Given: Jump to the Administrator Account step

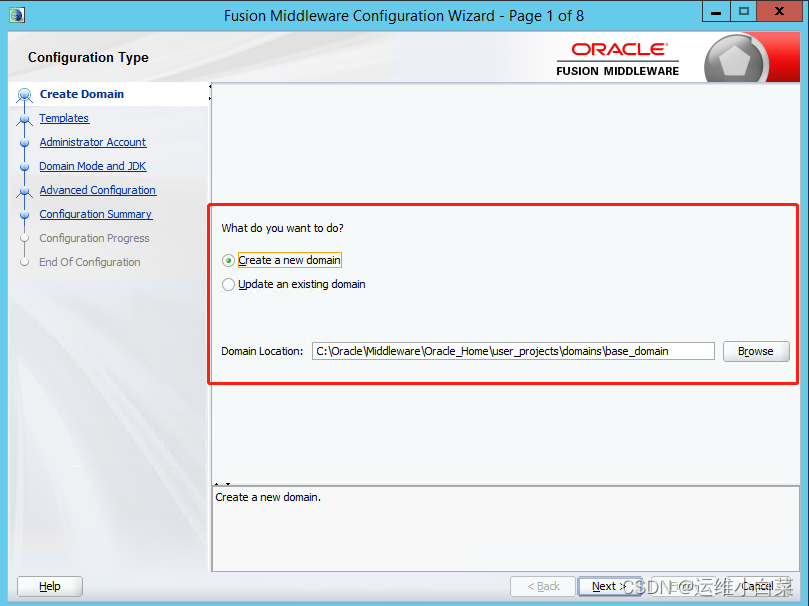Looking at the screenshot, I should point(93,142).
